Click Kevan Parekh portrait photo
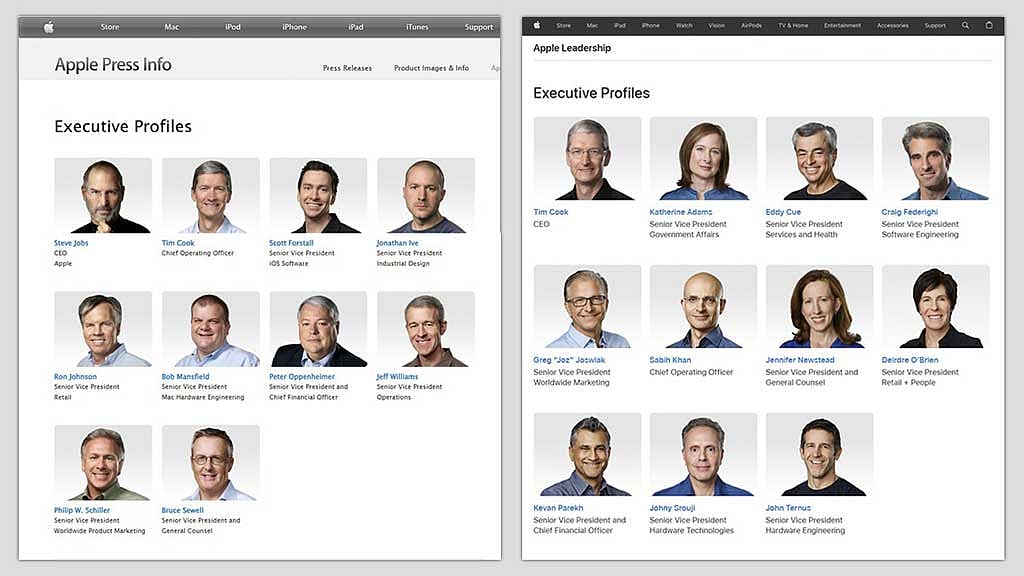1024x576 pixels. [587, 455]
